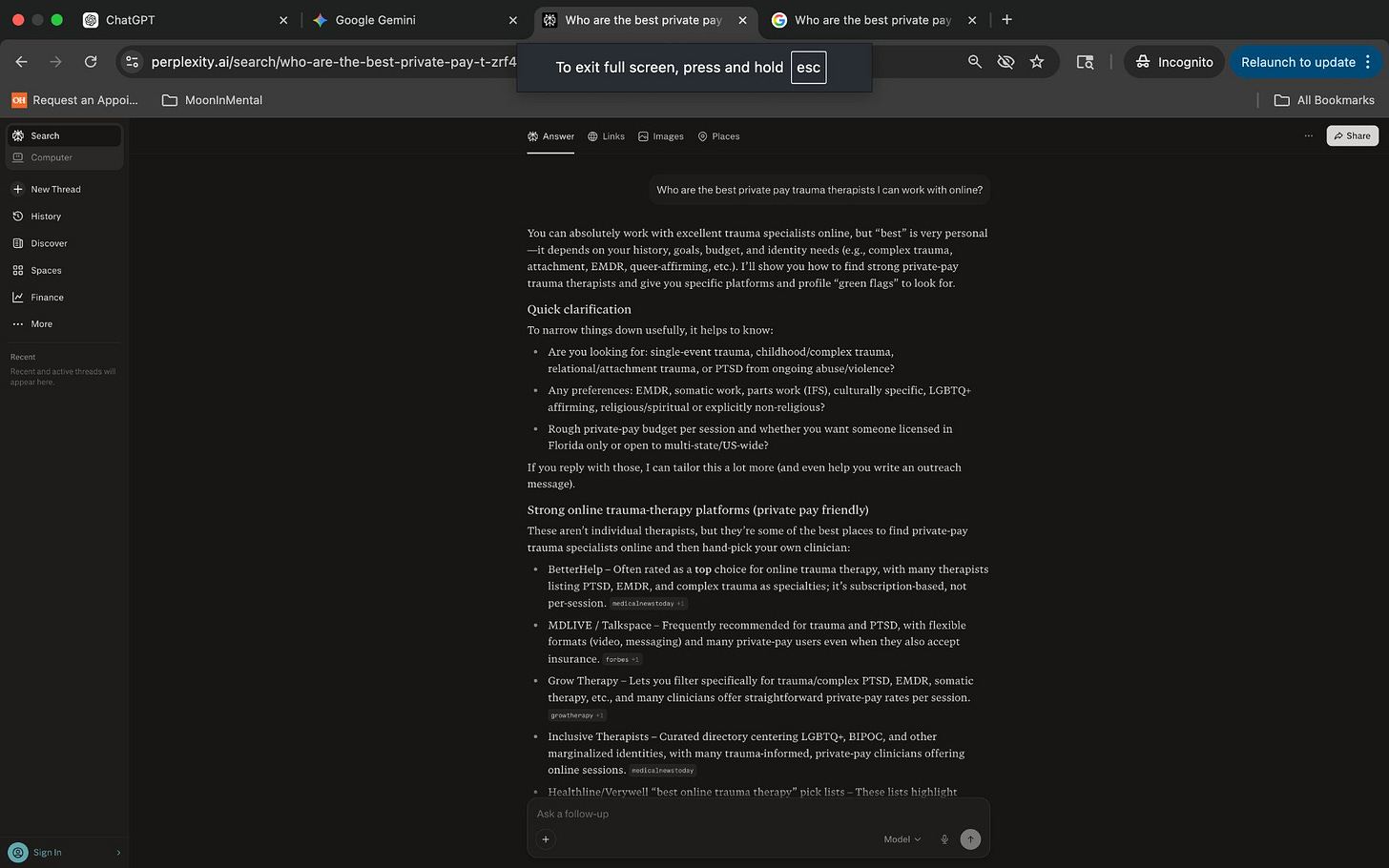Click the Share button
Image resolution: width=1389 pixels, height=868 pixels.
coord(1353,135)
